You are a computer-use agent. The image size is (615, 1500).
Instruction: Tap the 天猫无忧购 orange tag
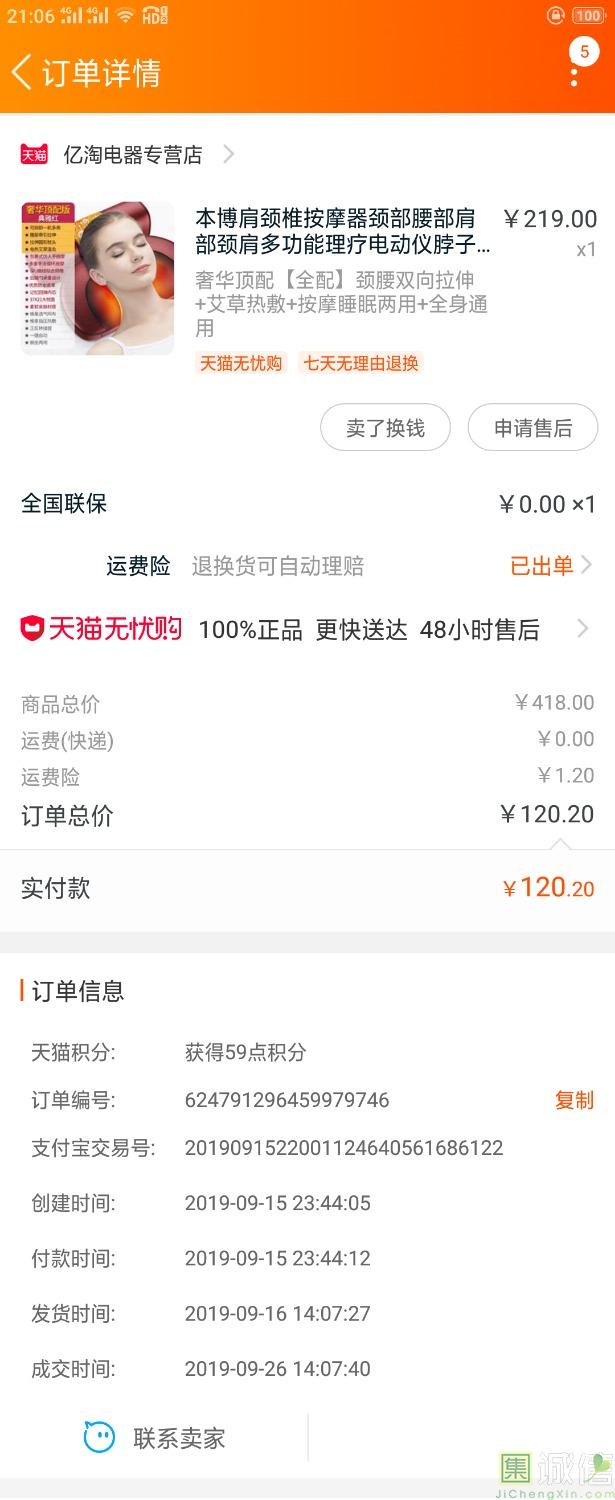tap(241, 363)
